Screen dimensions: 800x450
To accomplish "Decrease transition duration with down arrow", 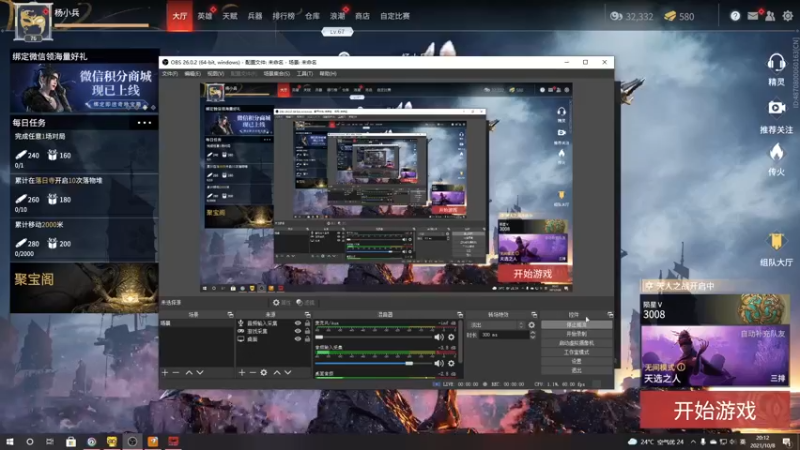I will click(533, 337).
